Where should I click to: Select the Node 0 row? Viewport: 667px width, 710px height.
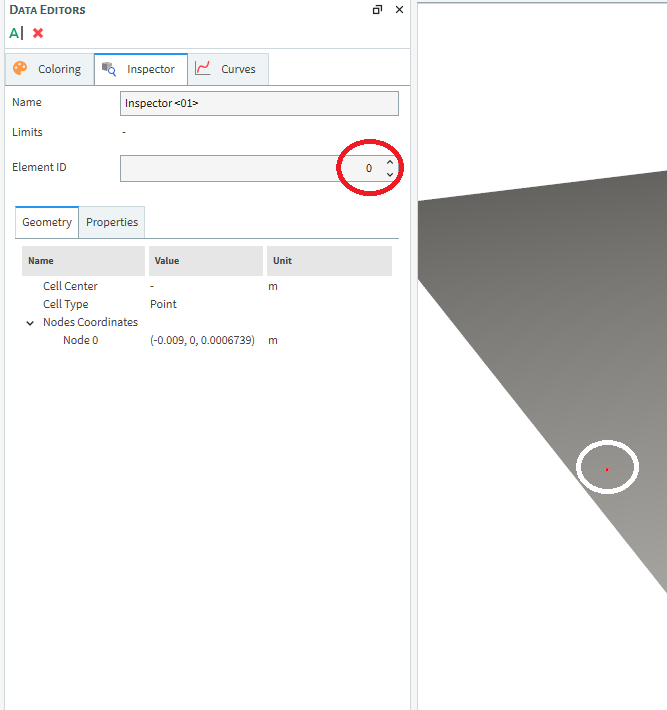pyautogui.click(x=207, y=341)
